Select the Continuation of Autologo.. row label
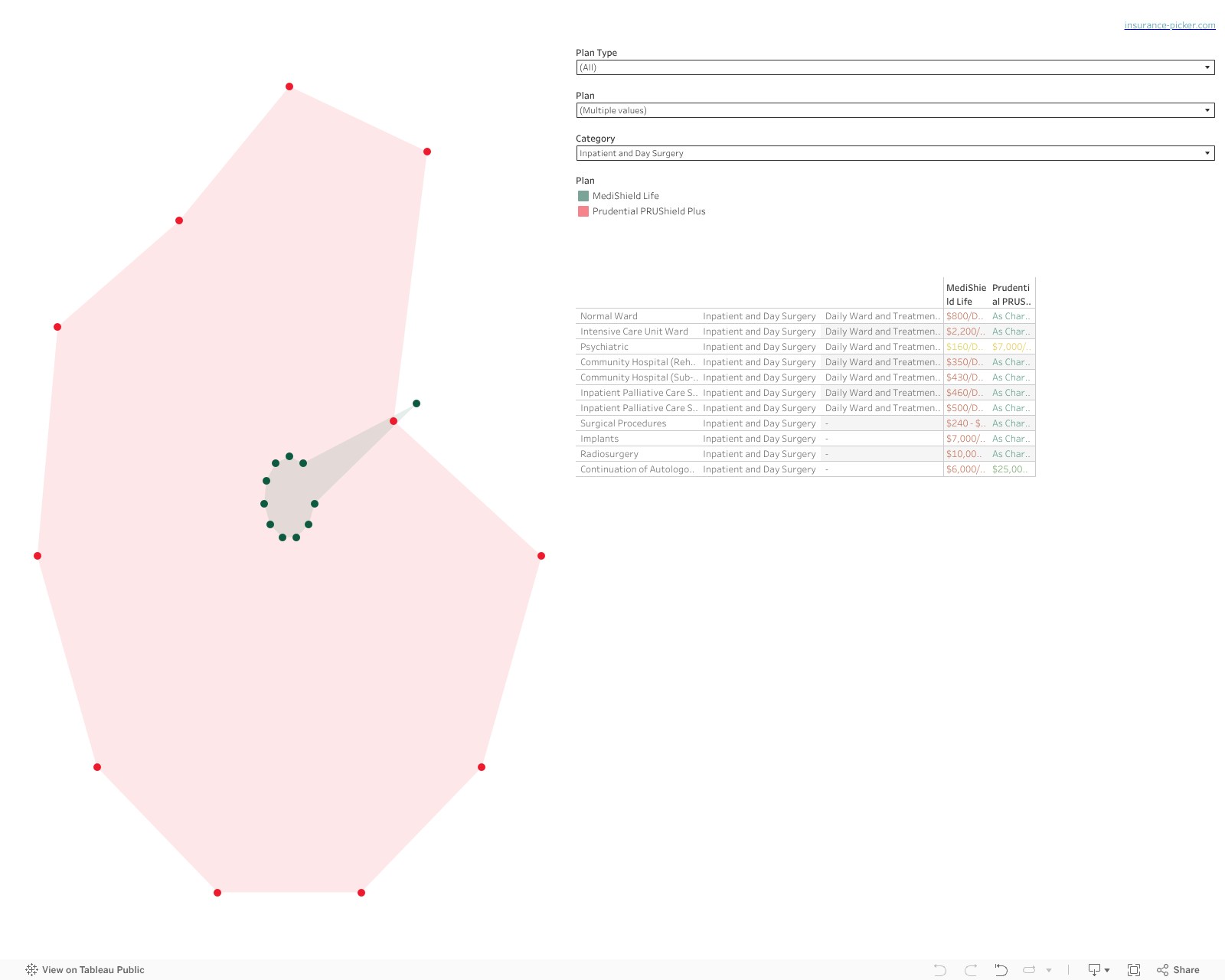 pyautogui.click(x=637, y=469)
